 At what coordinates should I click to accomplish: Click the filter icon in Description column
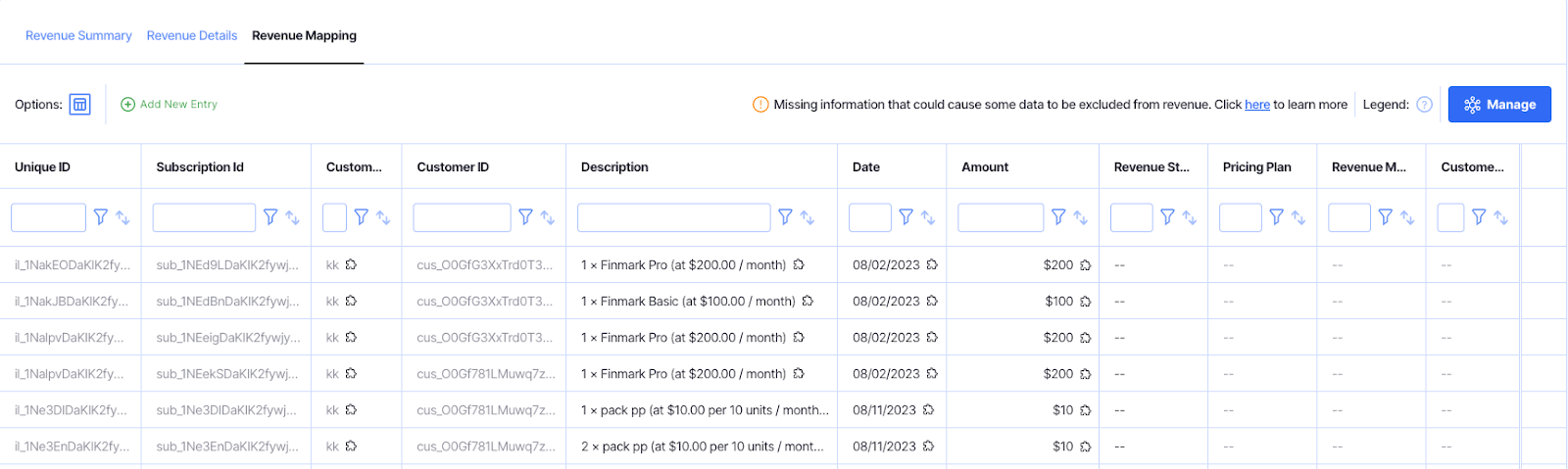coord(785,217)
